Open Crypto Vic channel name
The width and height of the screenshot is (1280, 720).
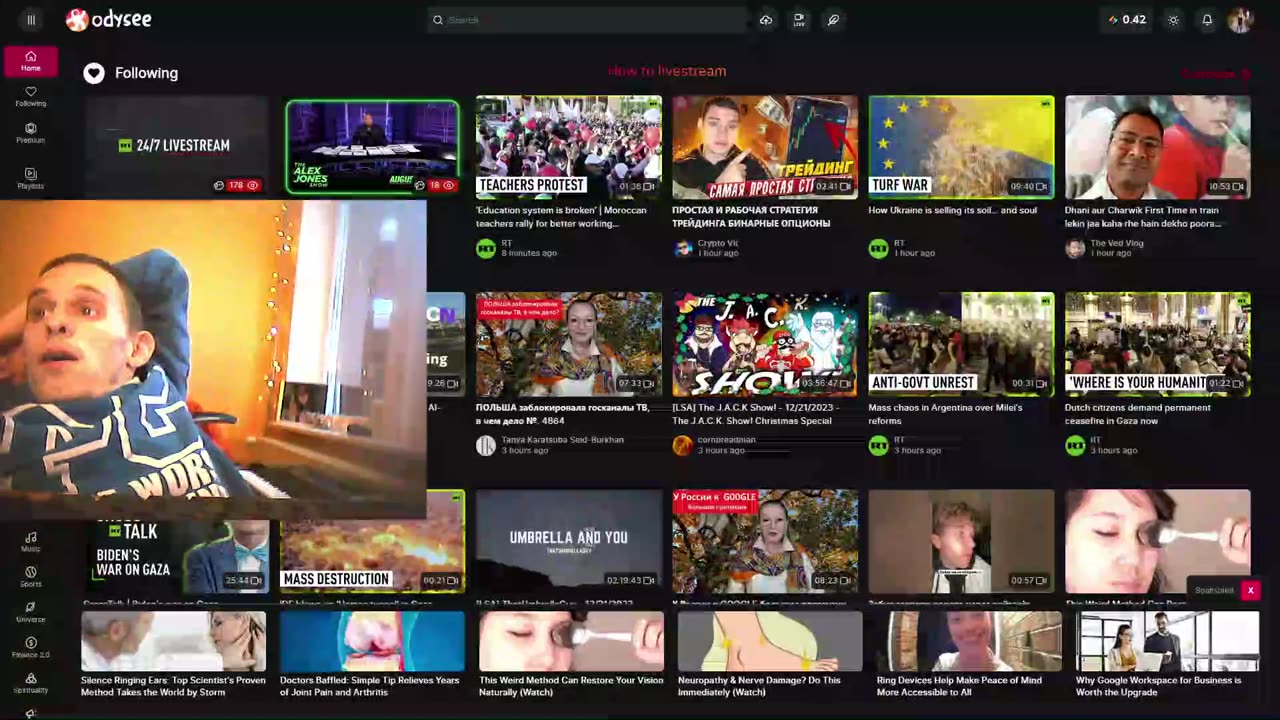[x=718, y=243]
